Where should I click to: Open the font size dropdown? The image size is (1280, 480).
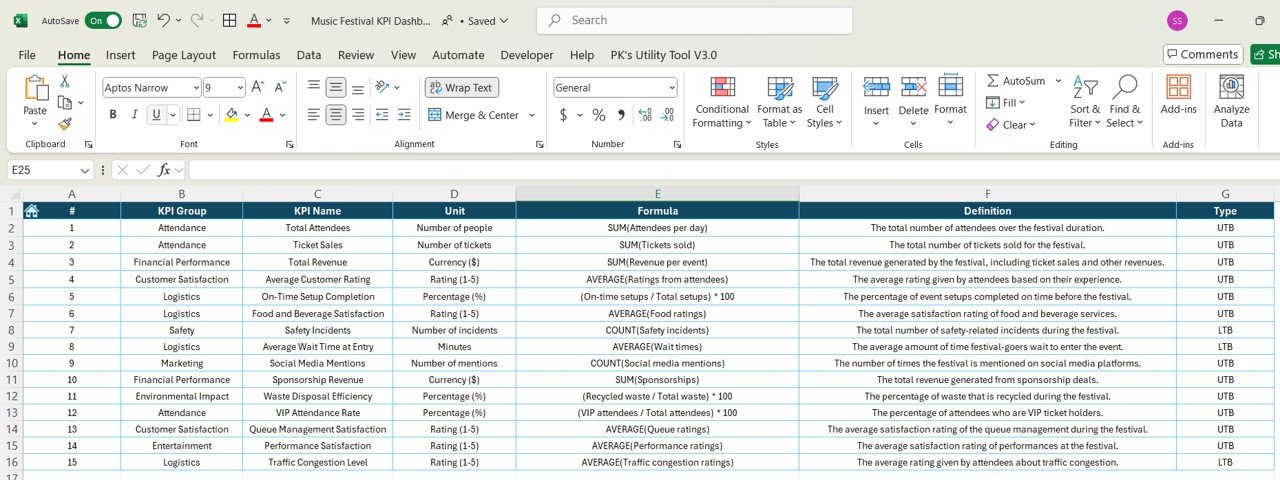pos(239,88)
